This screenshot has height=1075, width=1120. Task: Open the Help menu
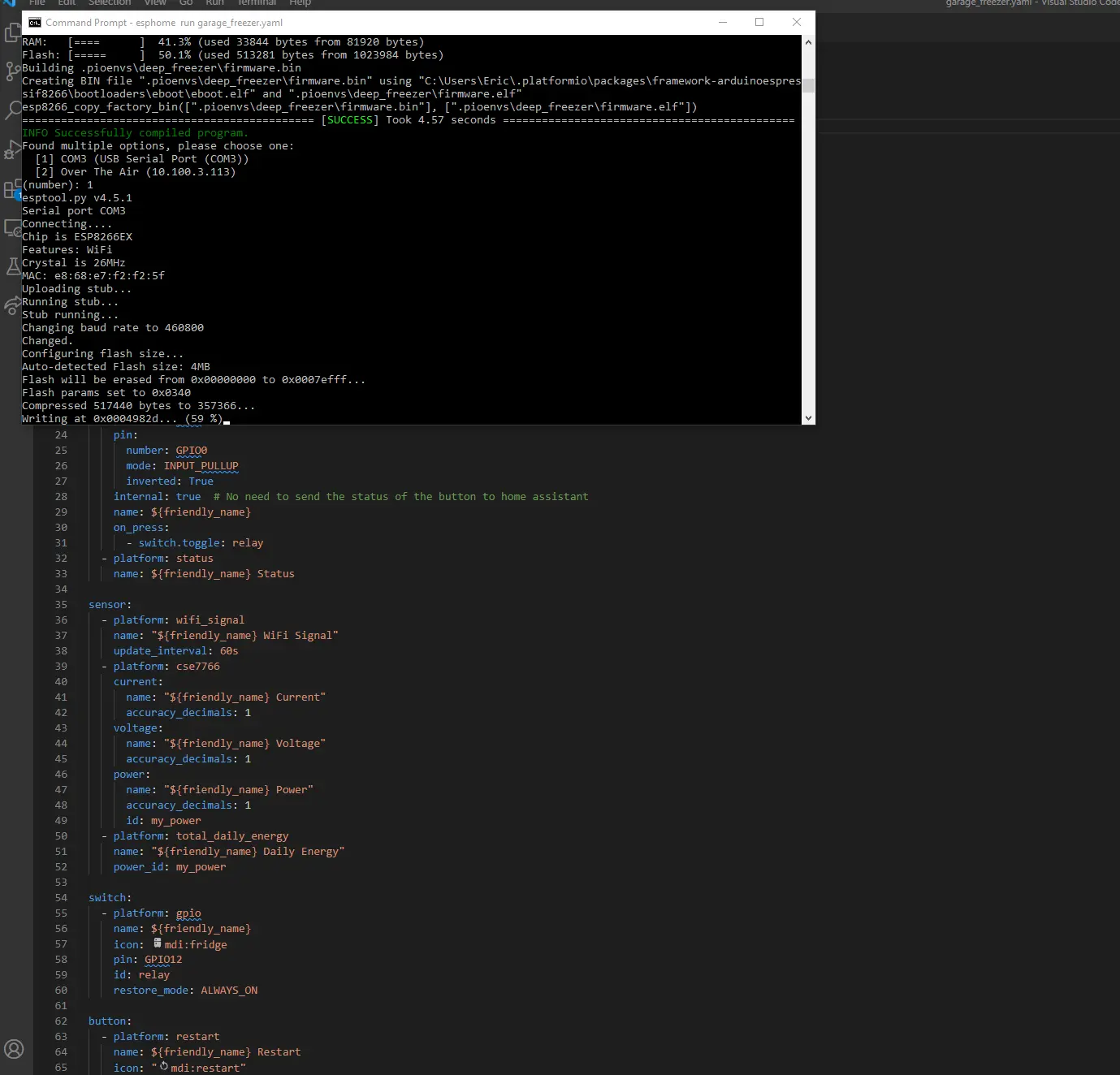300,3
